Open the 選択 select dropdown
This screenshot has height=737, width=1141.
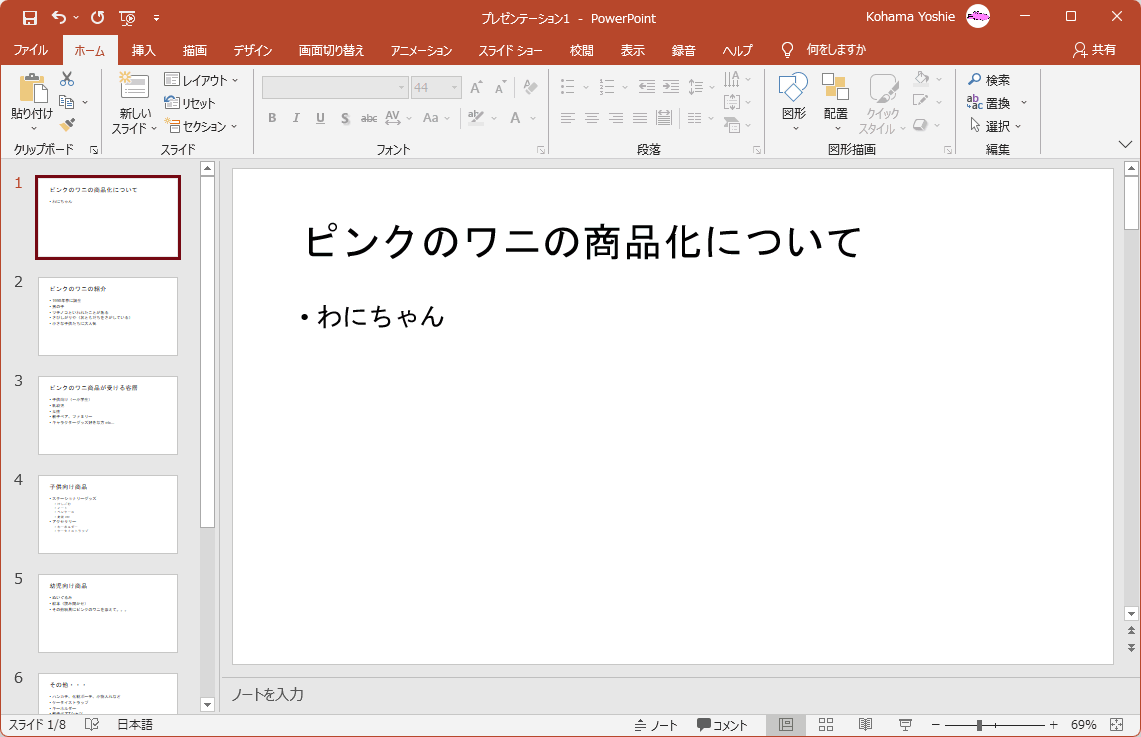coord(996,126)
